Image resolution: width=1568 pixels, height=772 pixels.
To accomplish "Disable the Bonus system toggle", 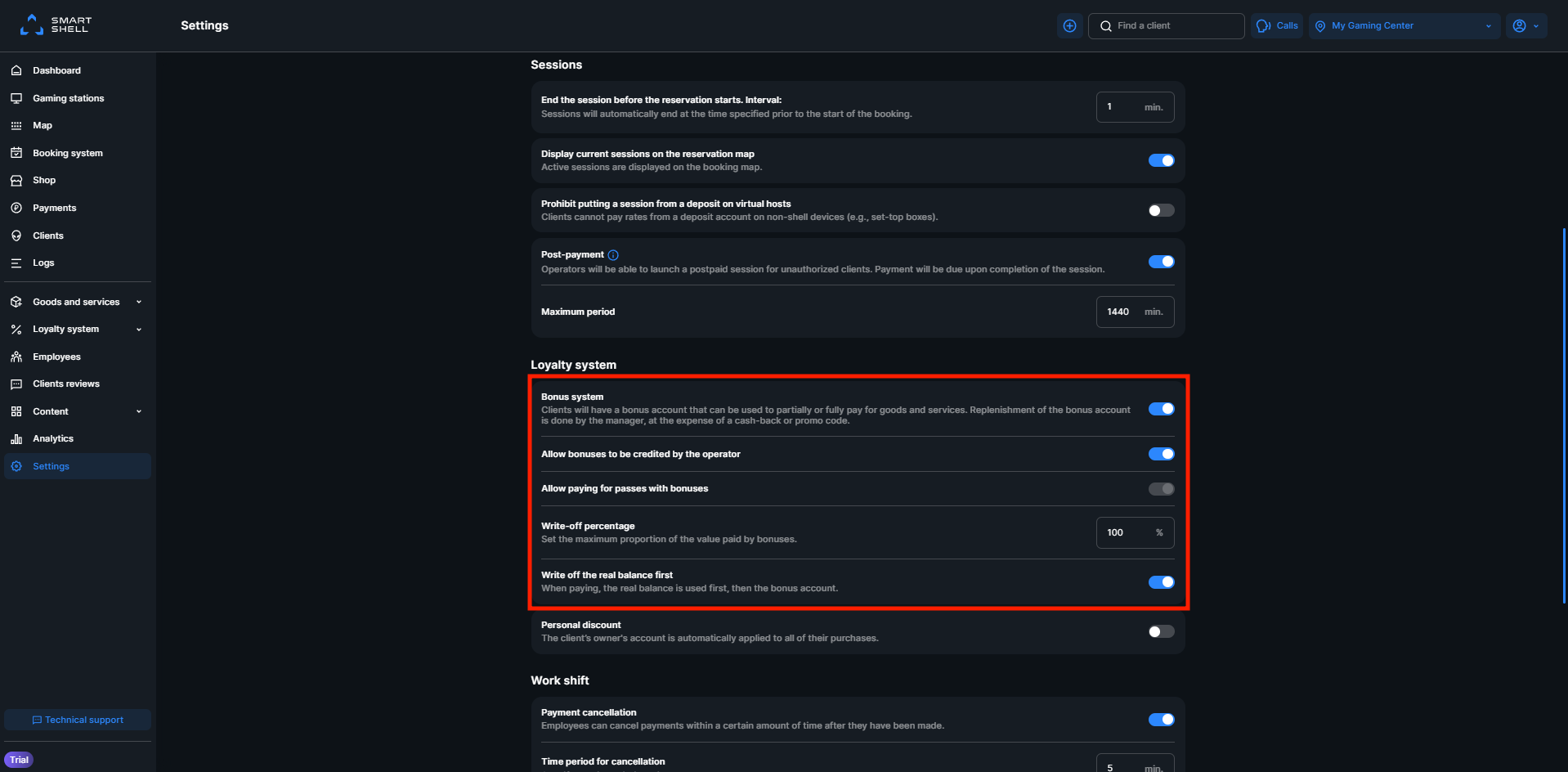I will (1161, 409).
